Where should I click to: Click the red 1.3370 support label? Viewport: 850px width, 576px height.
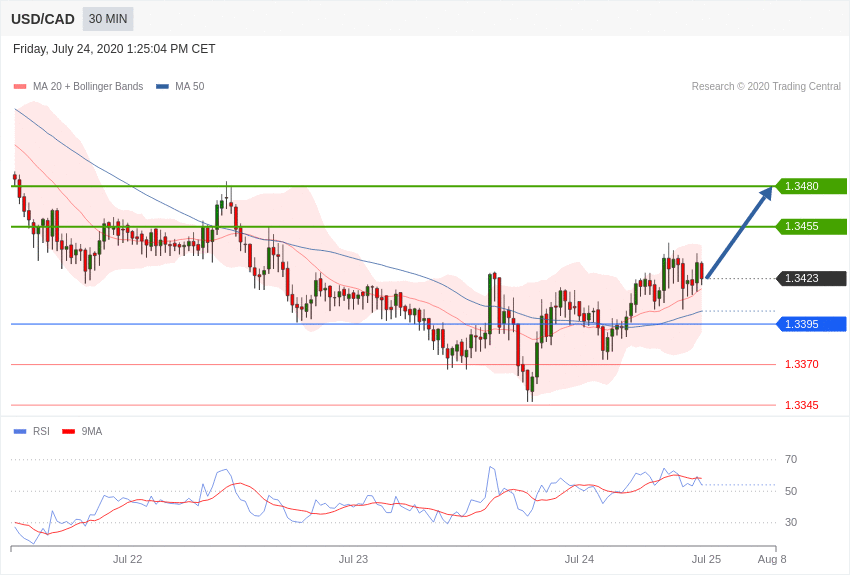(x=802, y=364)
